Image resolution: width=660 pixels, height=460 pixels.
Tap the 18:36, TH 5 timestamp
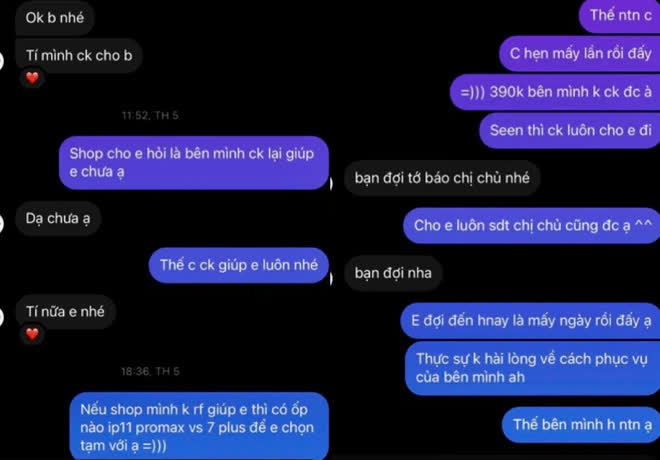[150, 371]
